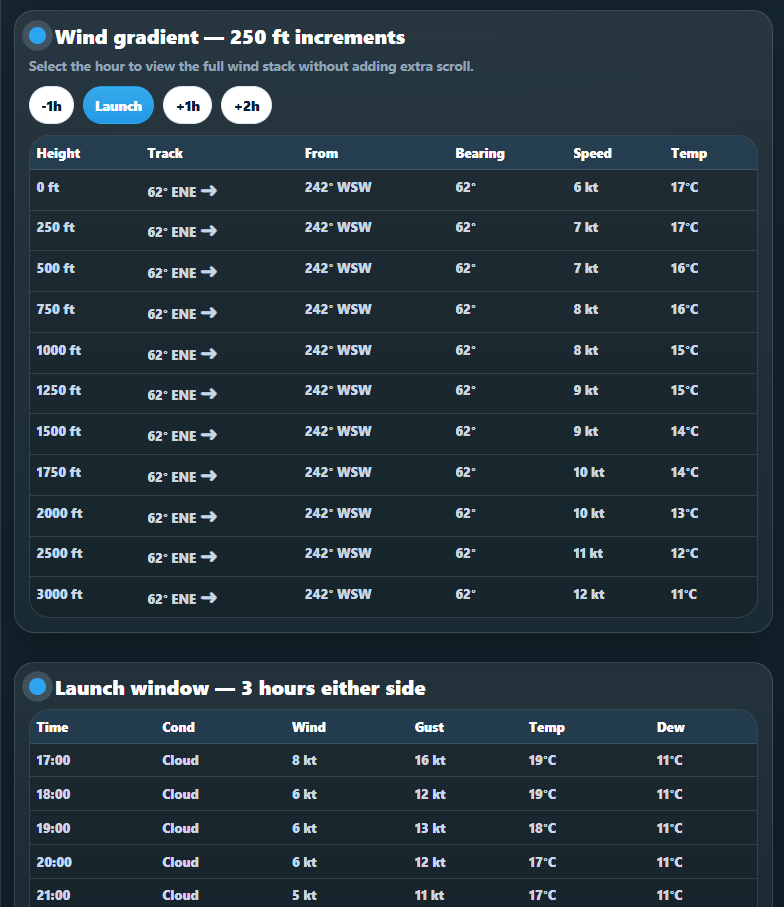Screen dimensions: 784x907
Task: Switch to the +2h wind stack
Action: (x=246, y=105)
